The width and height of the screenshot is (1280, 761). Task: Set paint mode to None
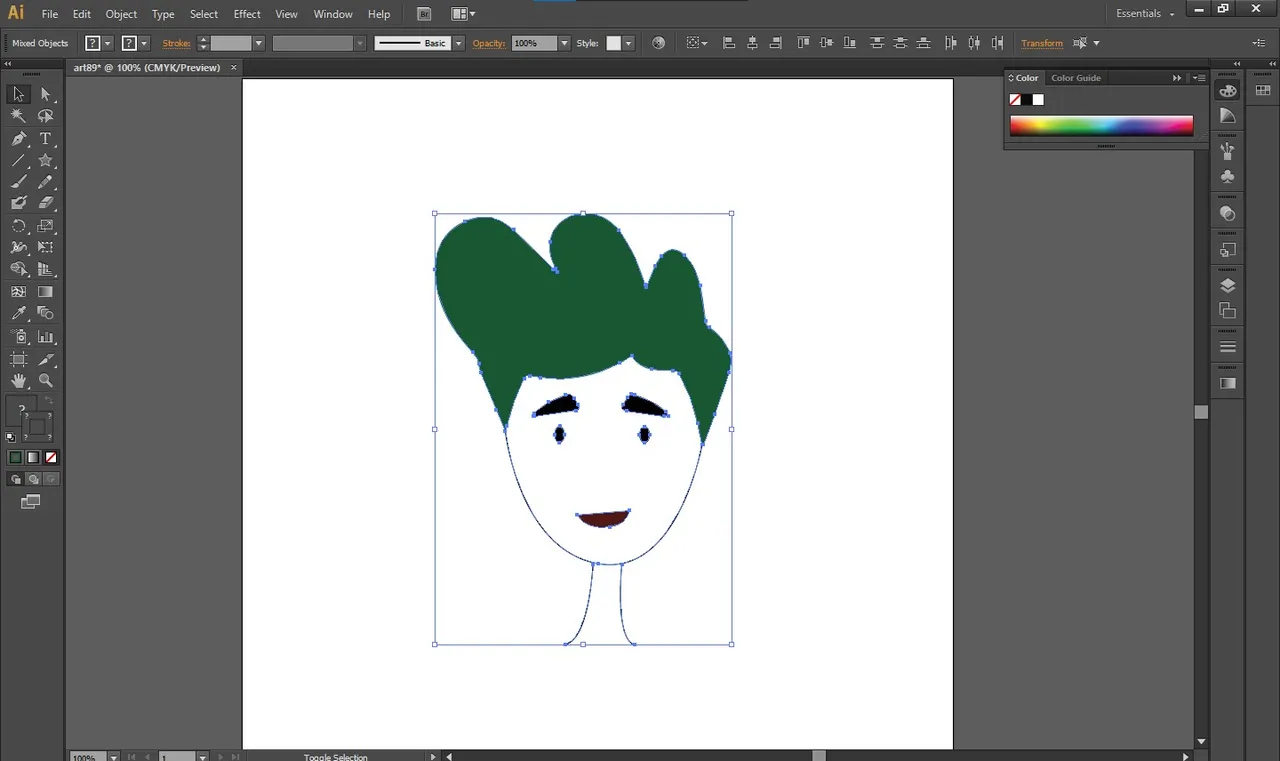(51, 457)
